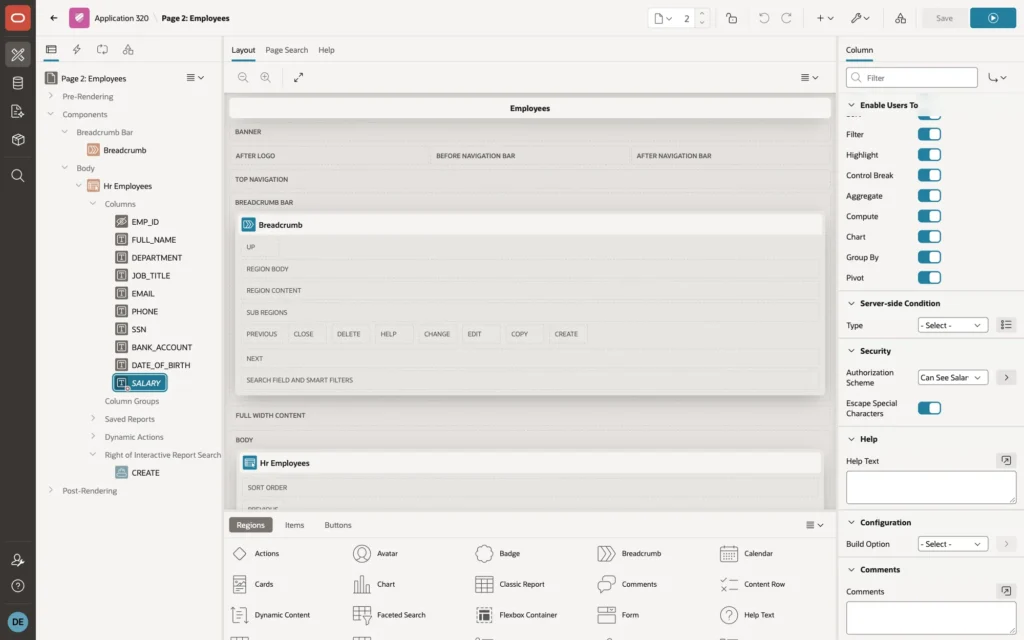
Task: Open Comments code editor icon
Action: [1006, 591]
